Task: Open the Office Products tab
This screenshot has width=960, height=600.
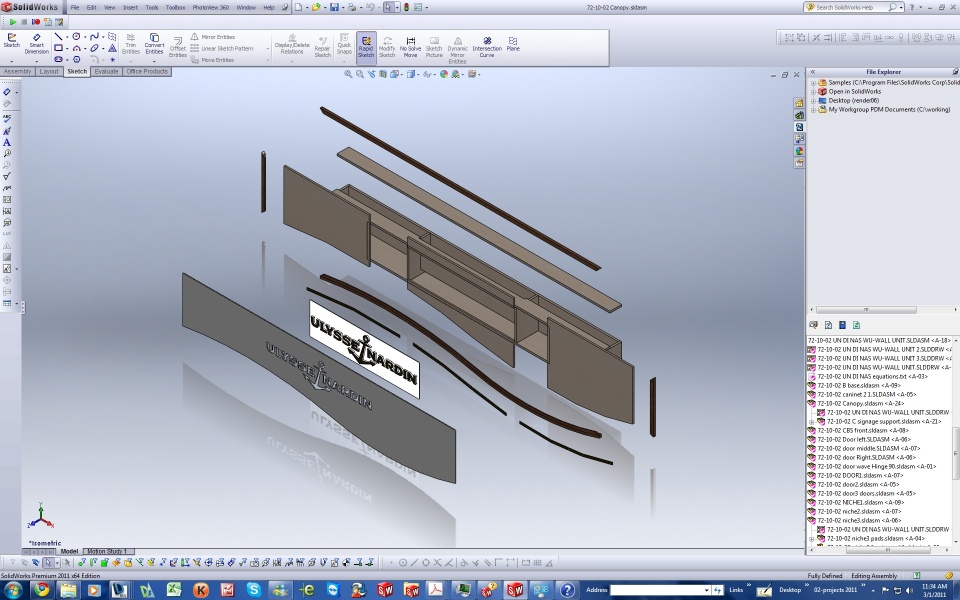Action: 147,72
